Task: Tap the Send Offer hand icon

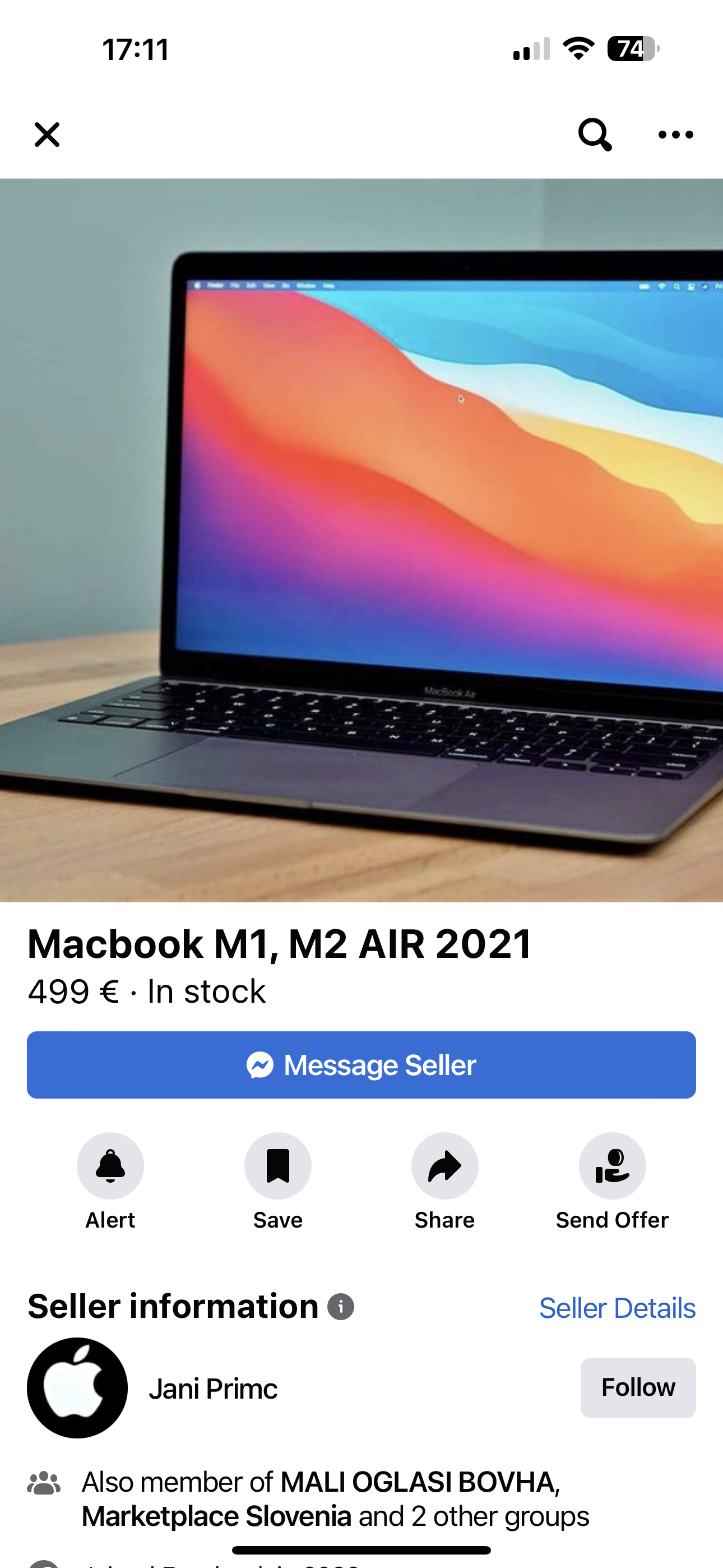Action: (612, 1166)
